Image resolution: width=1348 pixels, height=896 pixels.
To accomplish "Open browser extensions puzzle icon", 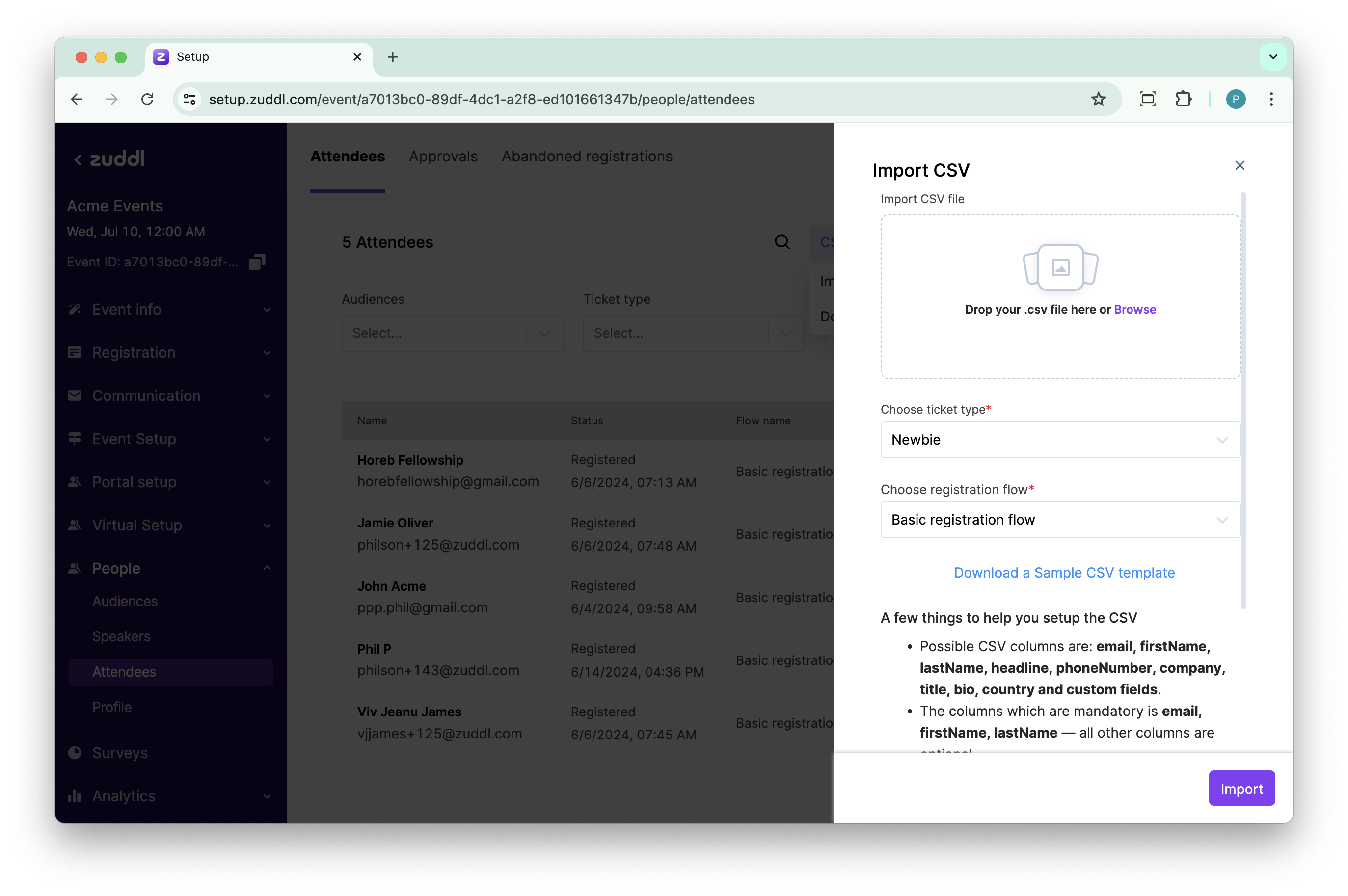I will (1183, 100).
